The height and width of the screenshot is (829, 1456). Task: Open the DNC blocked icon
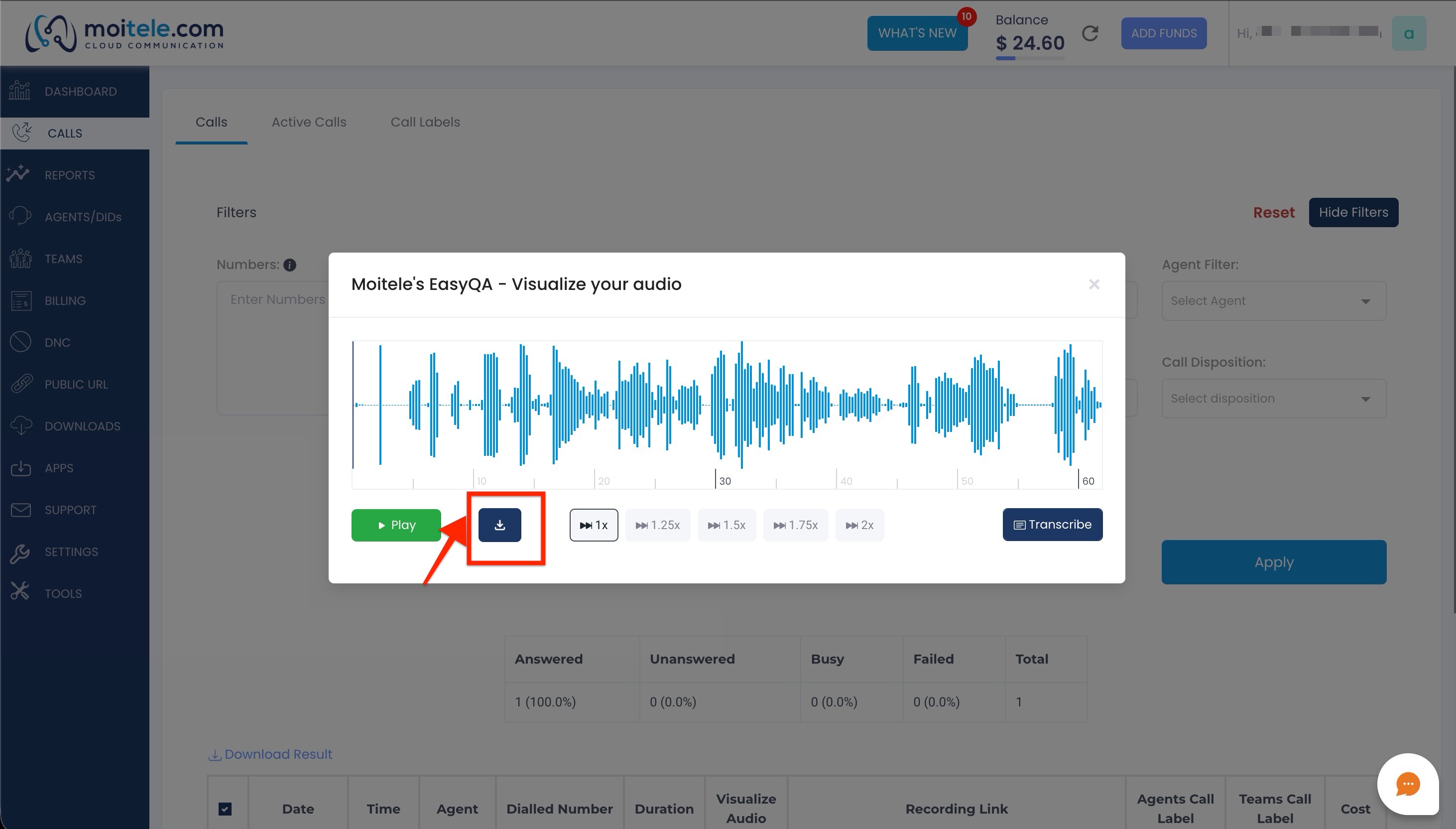20,342
